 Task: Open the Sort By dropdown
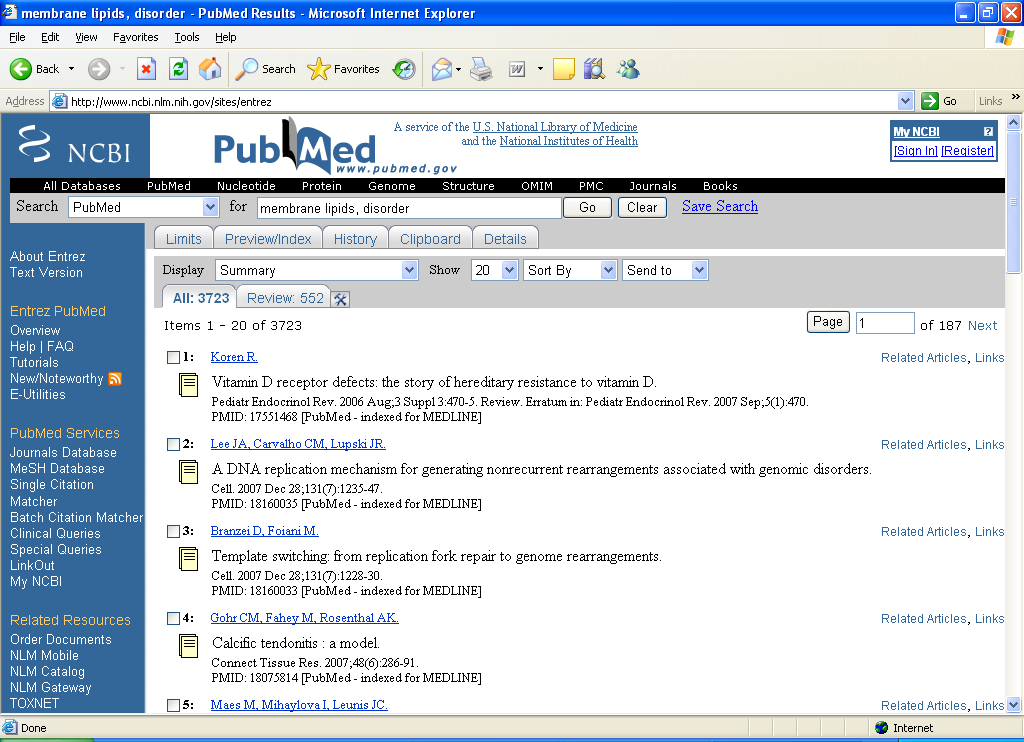click(x=569, y=270)
